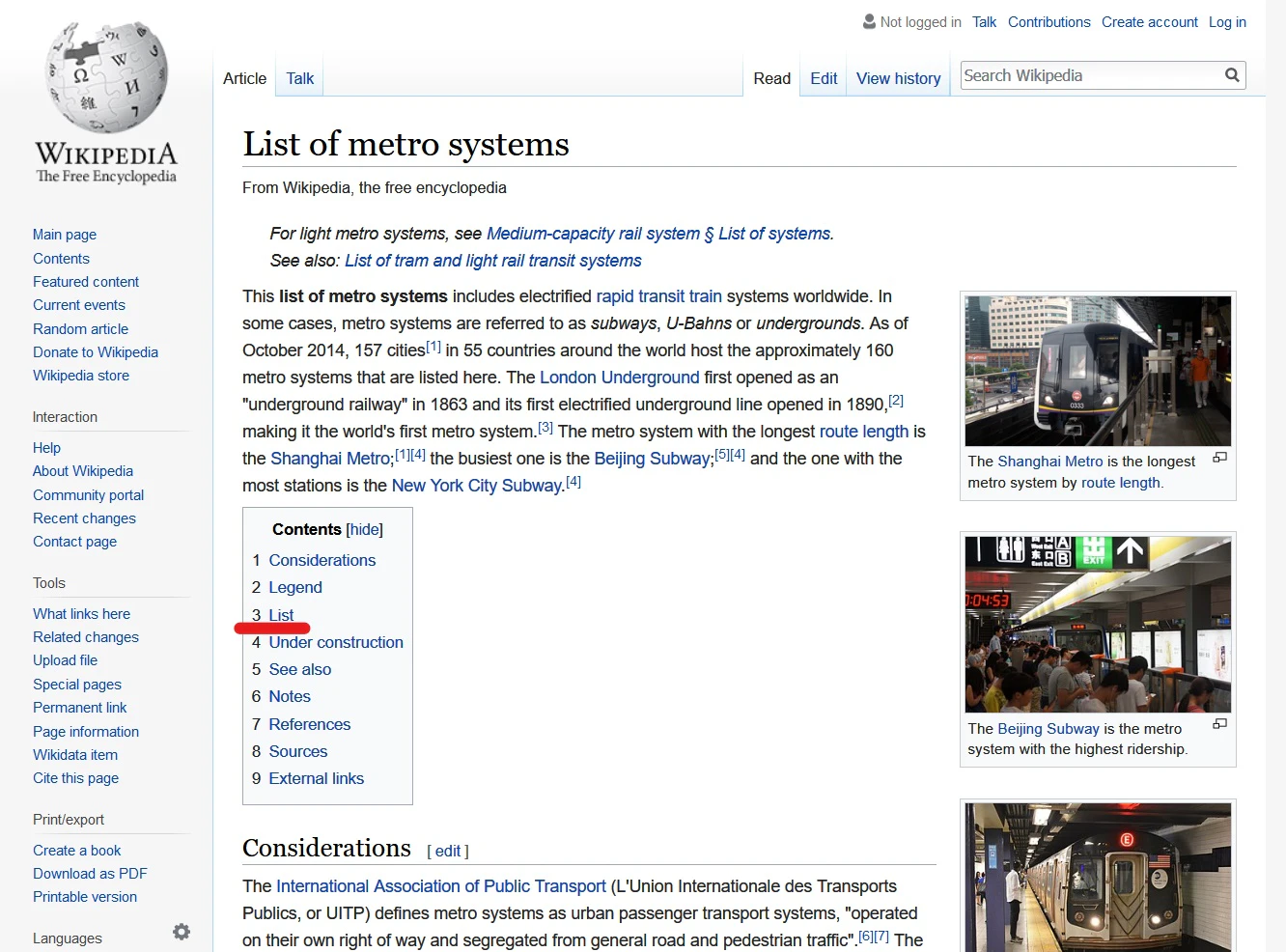Switch to the Article tab
1286x952 pixels.
pos(244,78)
